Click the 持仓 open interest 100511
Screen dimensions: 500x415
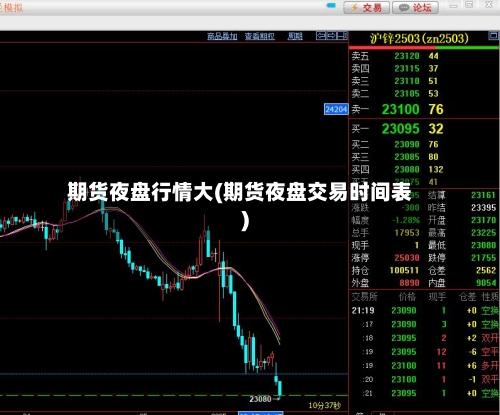tap(405, 270)
